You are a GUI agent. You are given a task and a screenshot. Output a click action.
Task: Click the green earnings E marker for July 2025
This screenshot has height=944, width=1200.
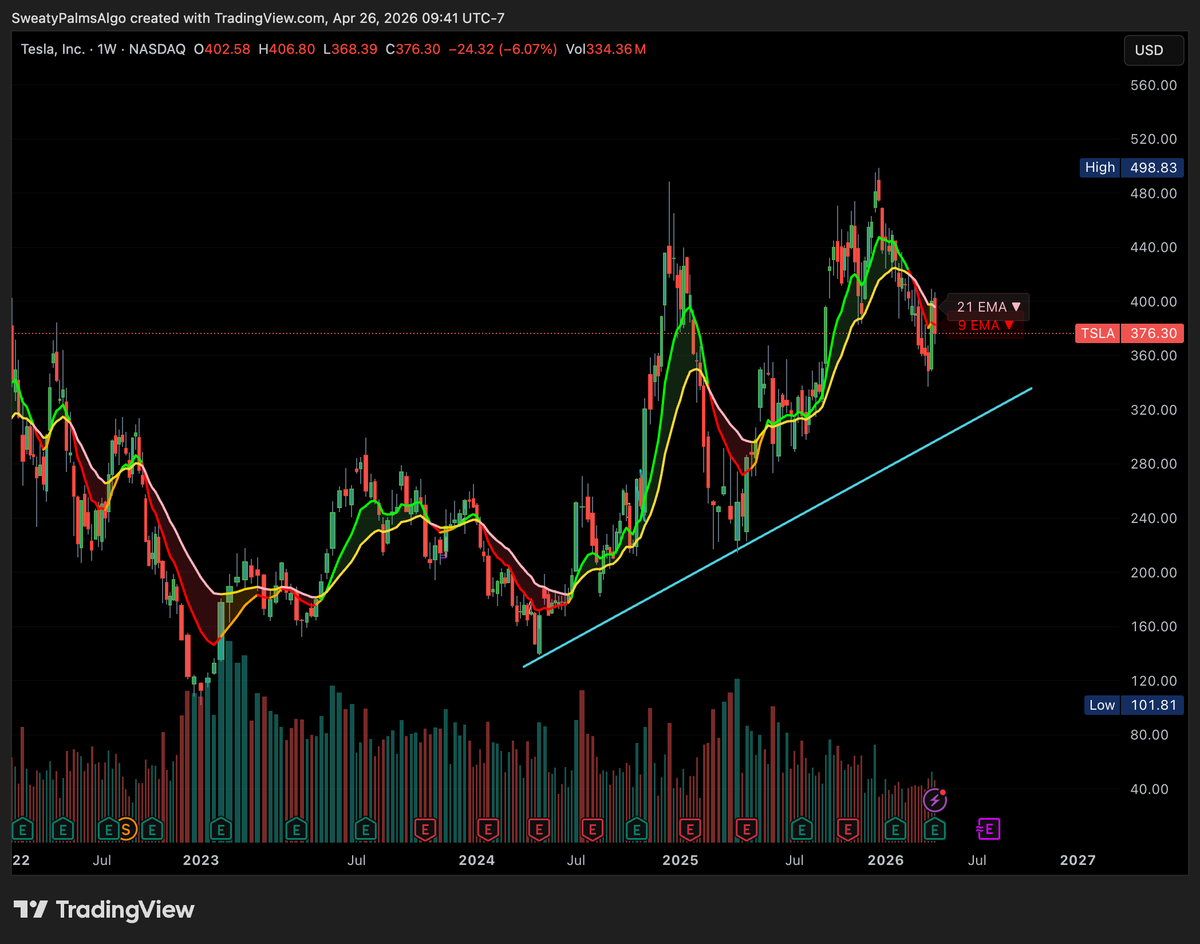pos(802,829)
